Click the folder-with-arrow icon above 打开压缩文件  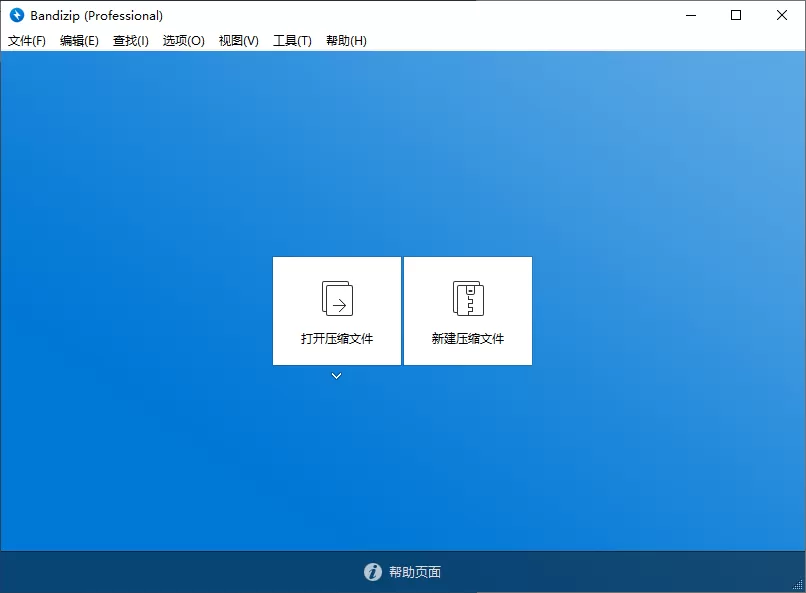coord(336,297)
